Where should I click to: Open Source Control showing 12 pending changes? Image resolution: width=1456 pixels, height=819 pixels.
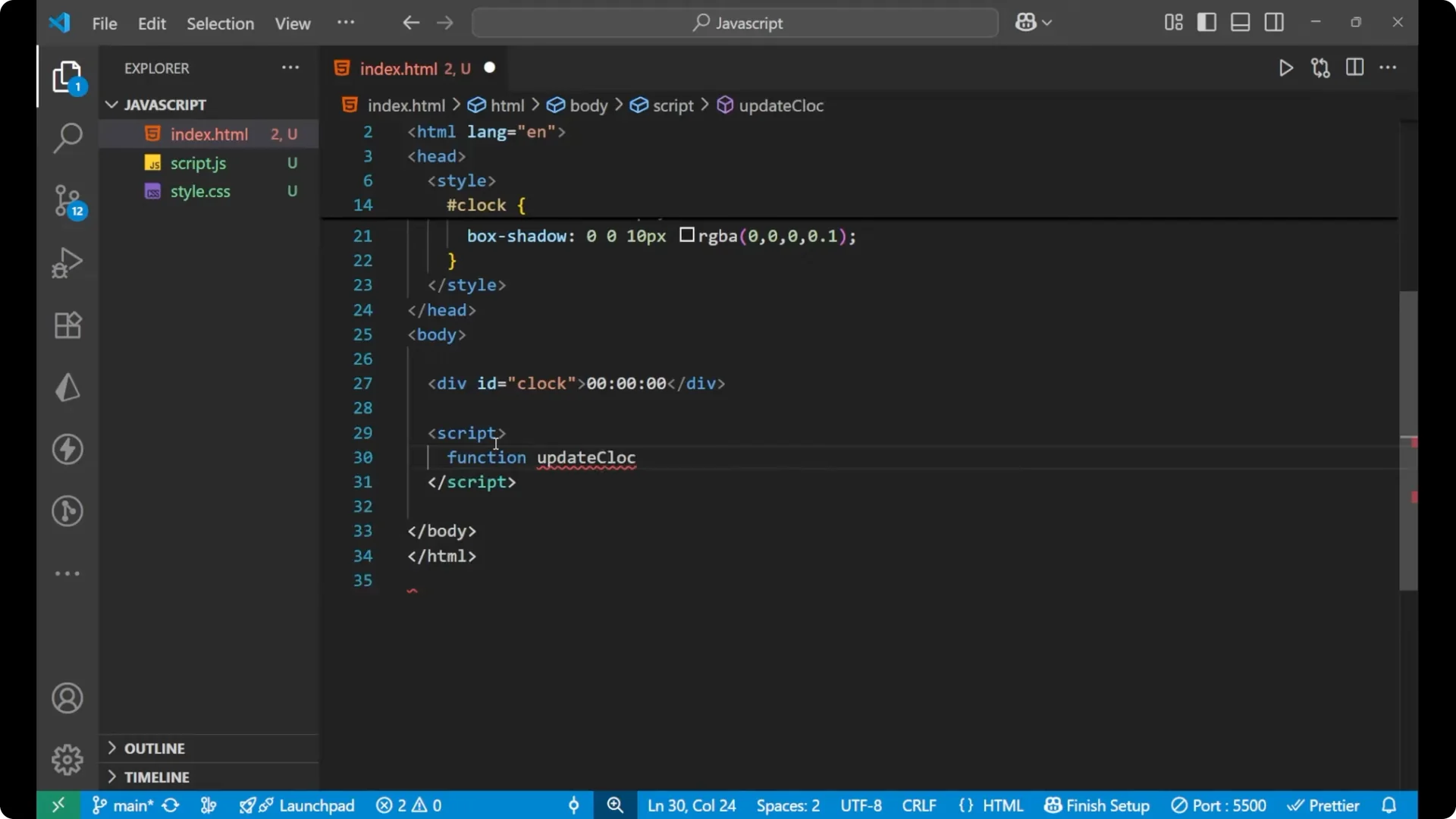67,201
